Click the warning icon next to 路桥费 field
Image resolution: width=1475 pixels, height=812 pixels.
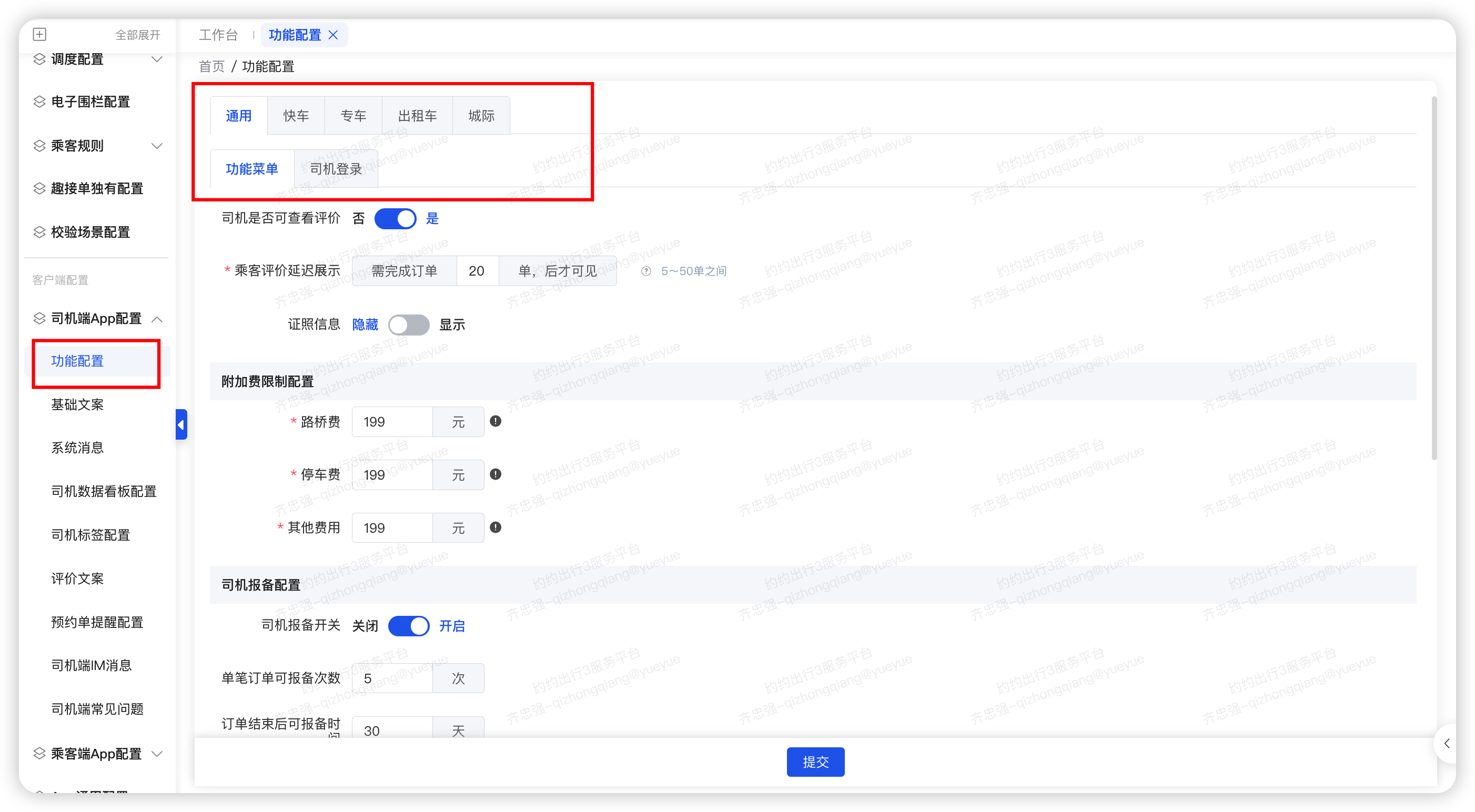(496, 421)
